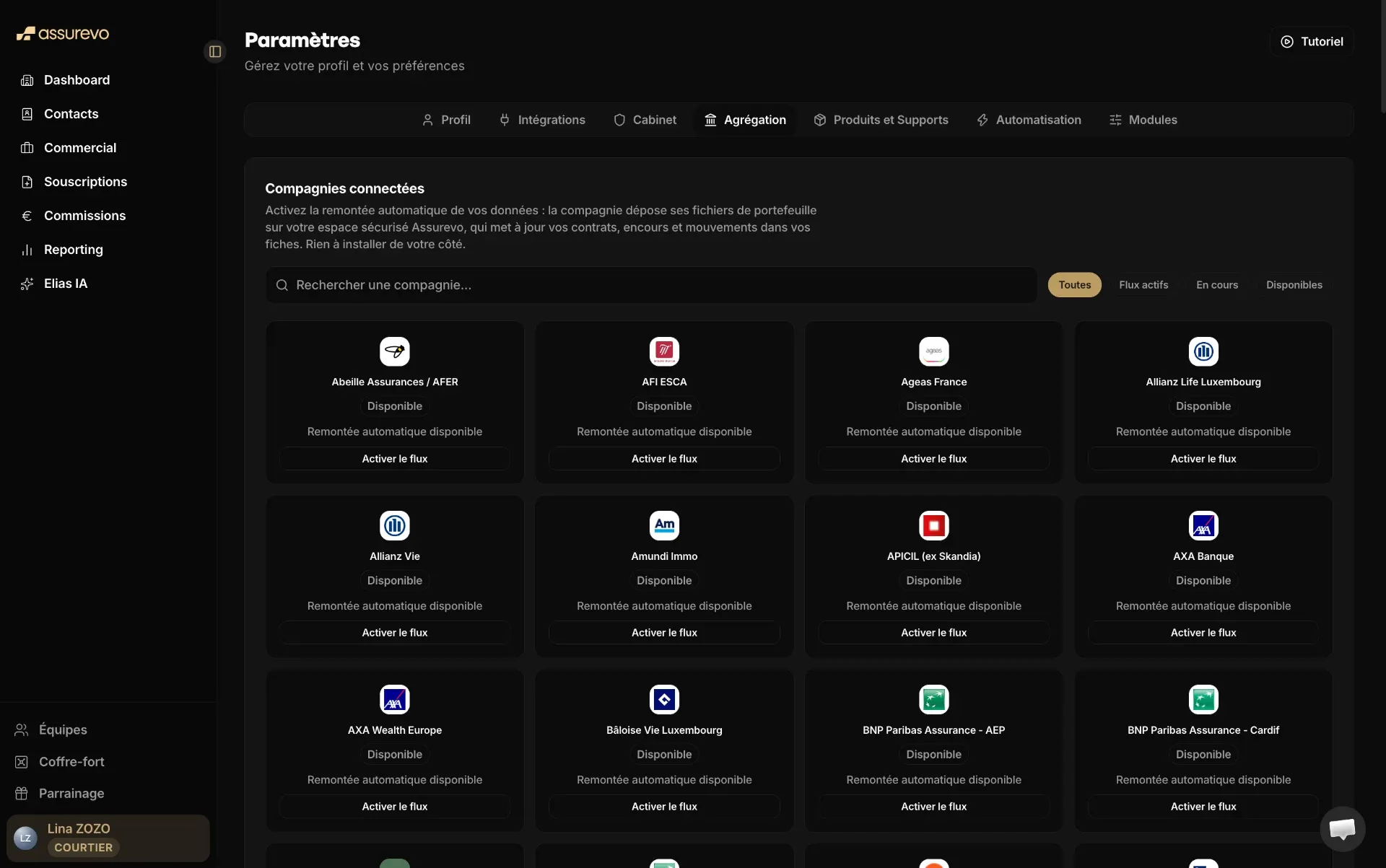Click the AXA Wealth Europe logo
The width and height of the screenshot is (1386, 868).
click(395, 699)
